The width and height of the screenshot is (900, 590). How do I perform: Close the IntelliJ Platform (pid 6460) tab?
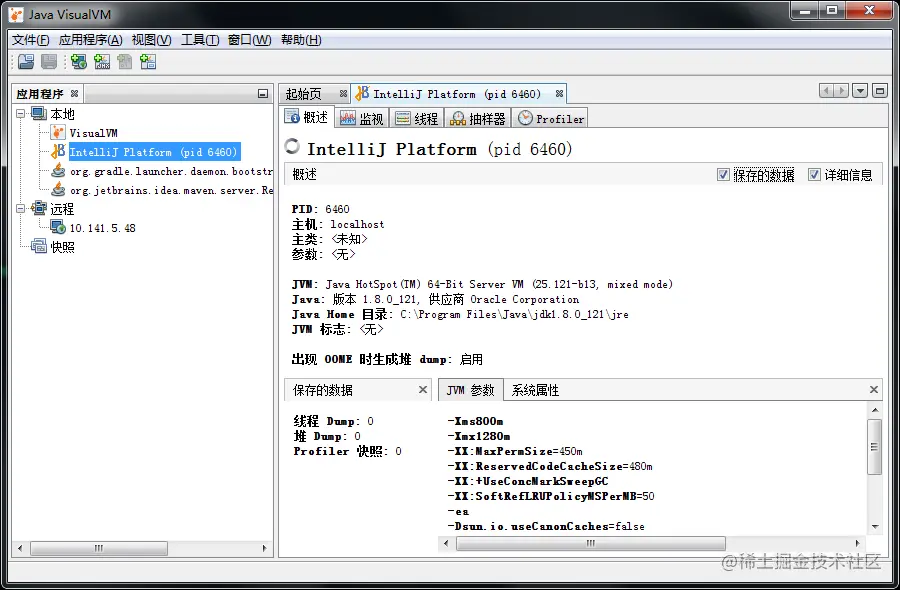coord(559,94)
